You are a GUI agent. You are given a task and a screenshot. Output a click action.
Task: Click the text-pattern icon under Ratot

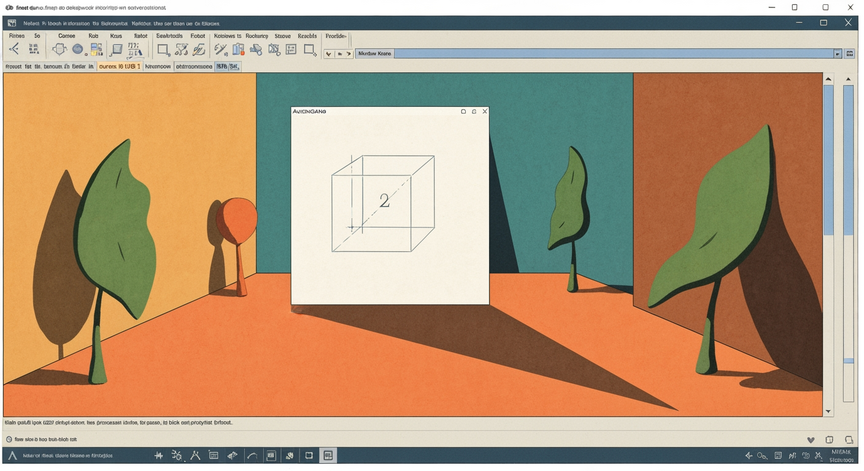pos(135,50)
